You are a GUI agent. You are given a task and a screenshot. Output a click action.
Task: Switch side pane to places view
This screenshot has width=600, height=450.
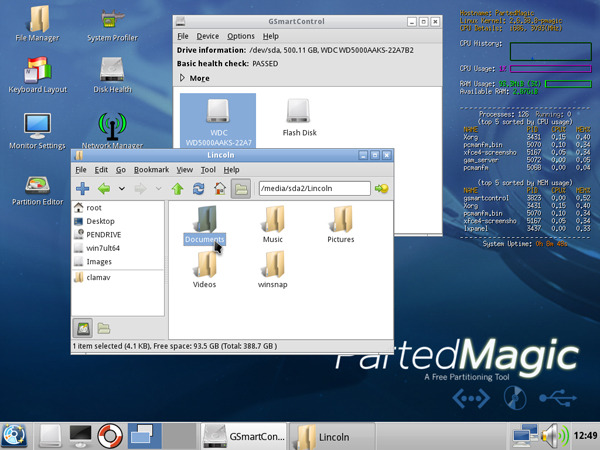(83, 327)
